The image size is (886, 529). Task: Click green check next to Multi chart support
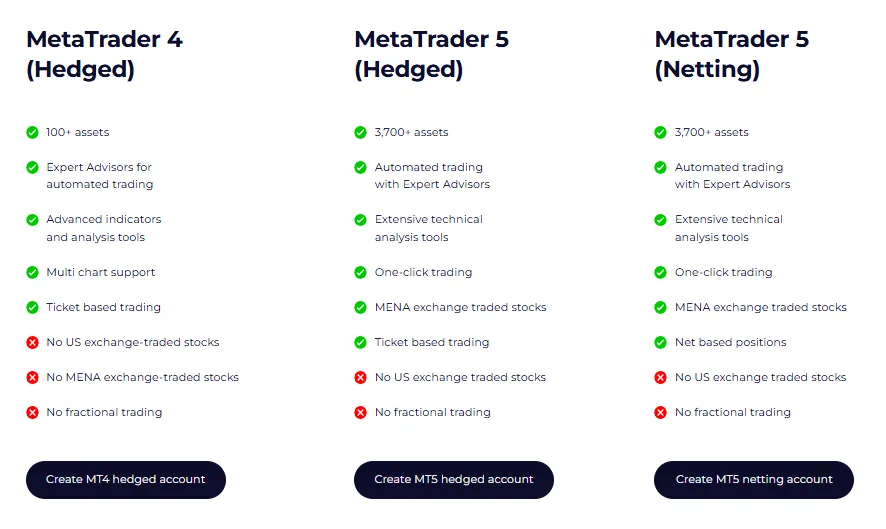pyautogui.click(x=33, y=272)
